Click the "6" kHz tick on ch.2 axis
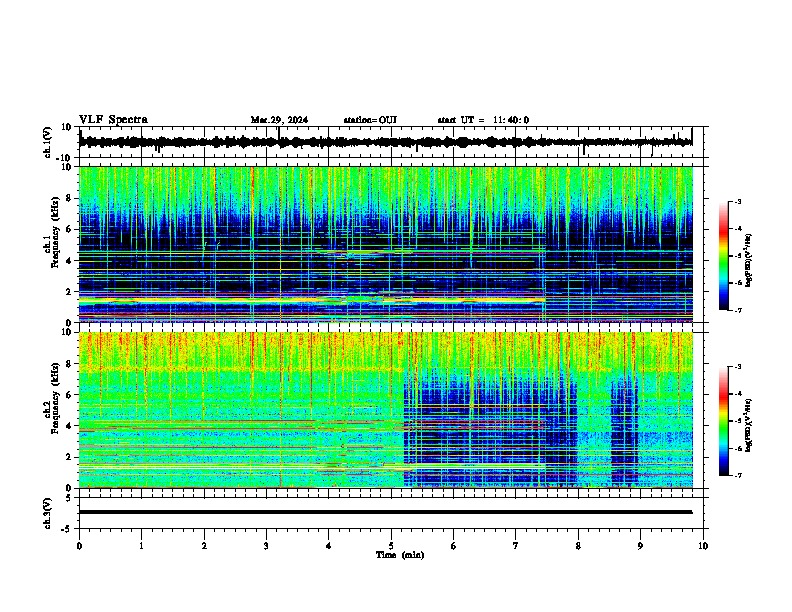Image resolution: width=792 pixels, height=612 pixels. point(69,394)
